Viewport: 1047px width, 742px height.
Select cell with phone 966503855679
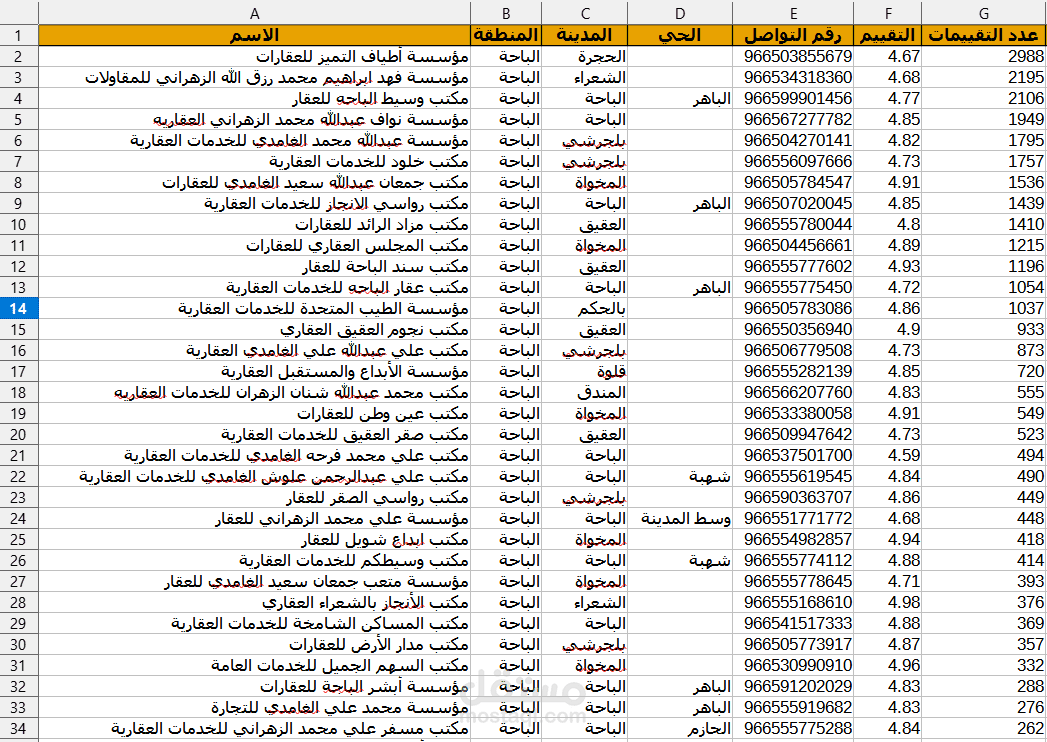(793, 56)
